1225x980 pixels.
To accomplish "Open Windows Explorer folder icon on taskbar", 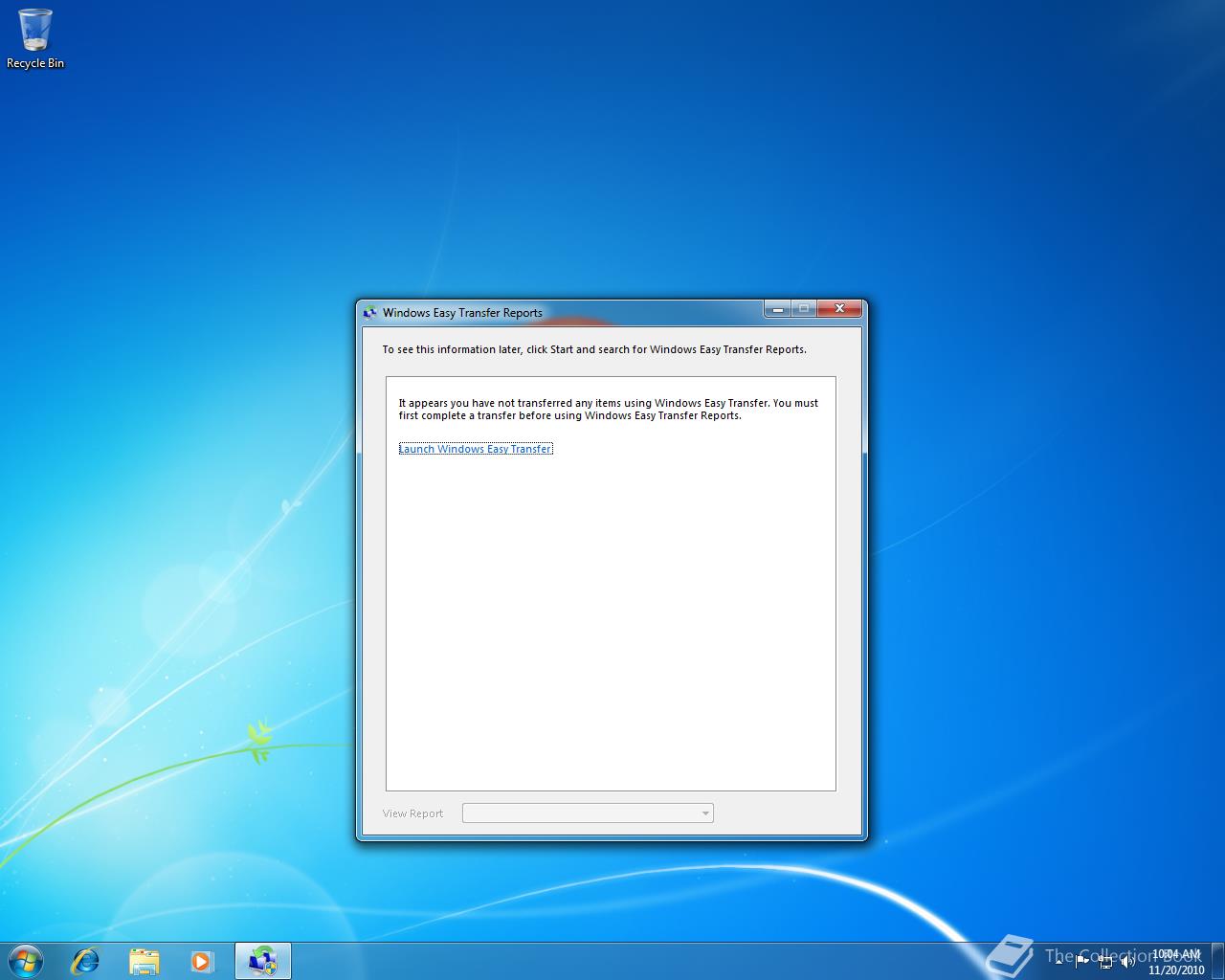I will (x=145, y=961).
